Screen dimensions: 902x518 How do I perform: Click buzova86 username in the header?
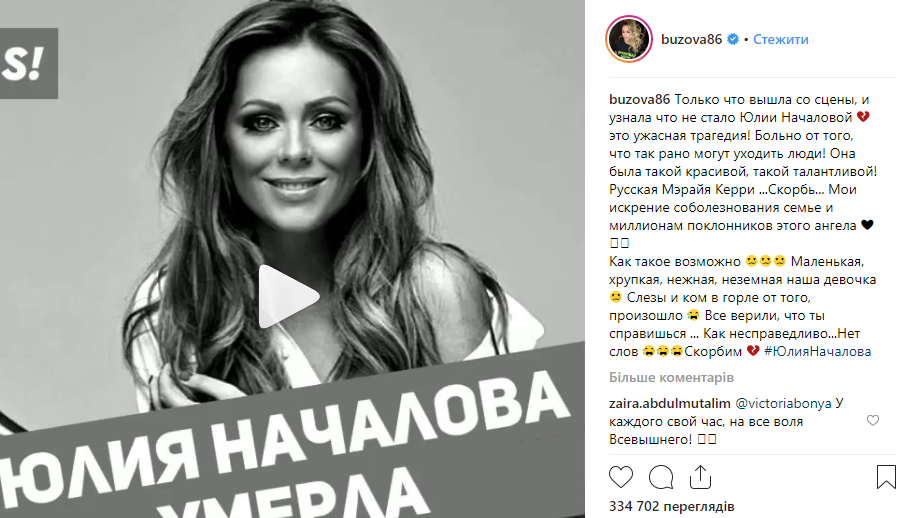[x=691, y=39]
